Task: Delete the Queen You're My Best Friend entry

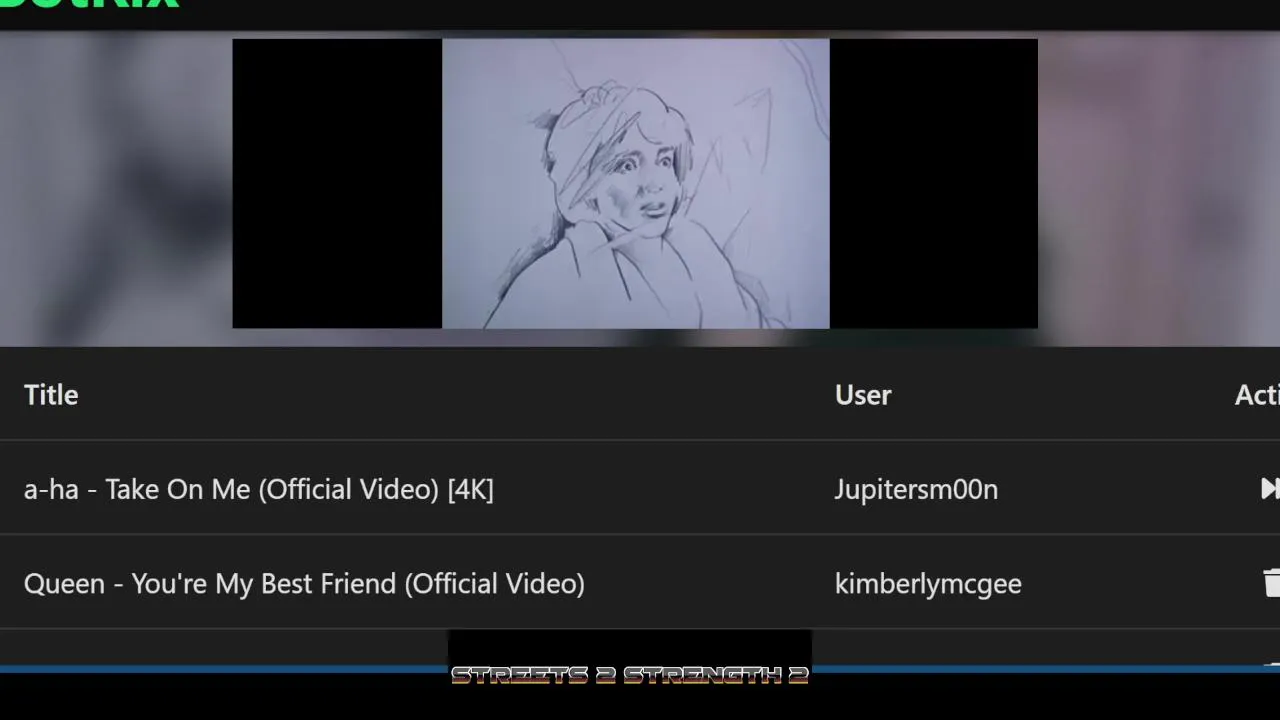Action: (1272, 582)
